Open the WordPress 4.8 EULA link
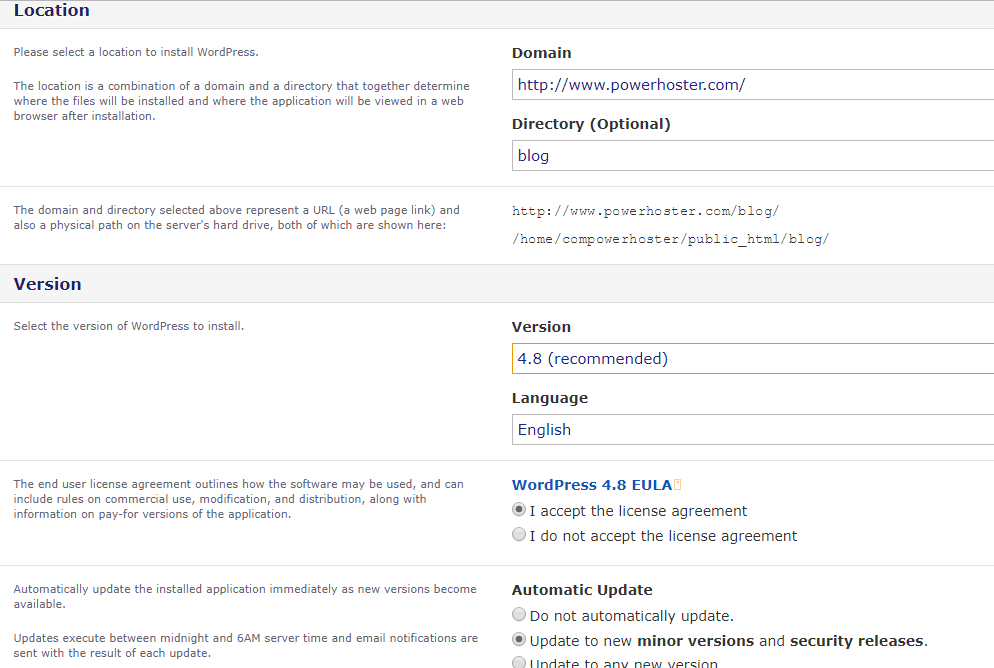 point(591,485)
